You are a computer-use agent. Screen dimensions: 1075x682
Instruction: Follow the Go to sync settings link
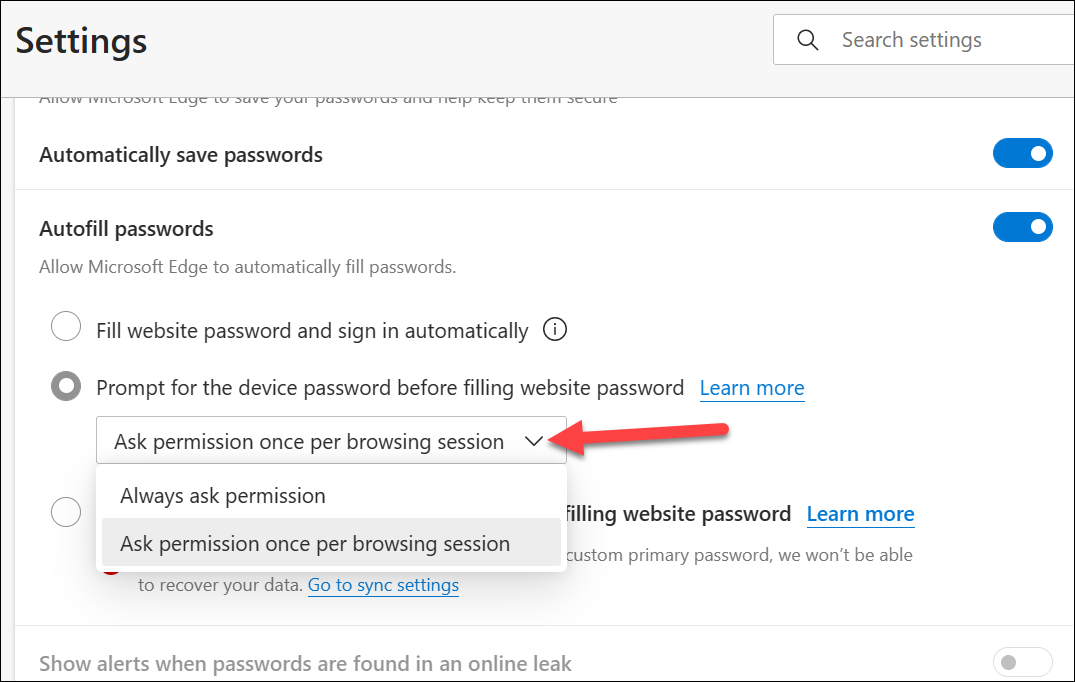[x=383, y=585]
